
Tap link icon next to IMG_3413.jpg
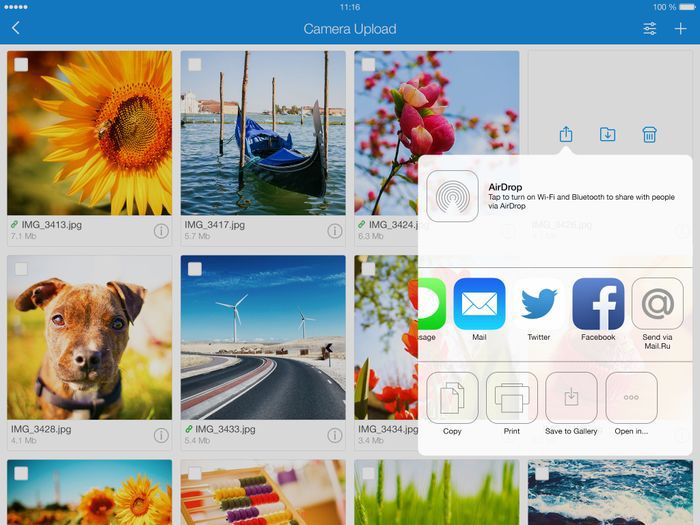pyautogui.click(x=15, y=225)
